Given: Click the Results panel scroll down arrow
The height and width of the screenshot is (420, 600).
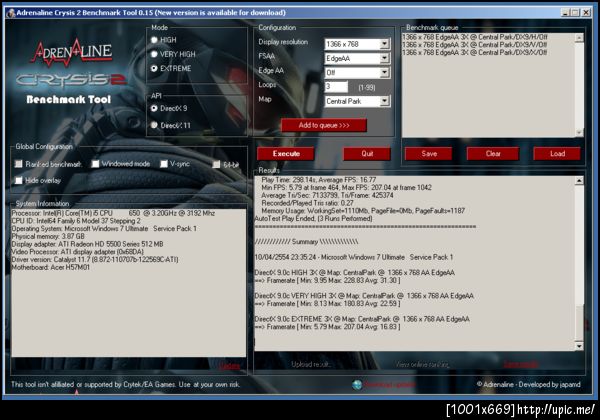Looking at the screenshot, I should pos(579,346).
